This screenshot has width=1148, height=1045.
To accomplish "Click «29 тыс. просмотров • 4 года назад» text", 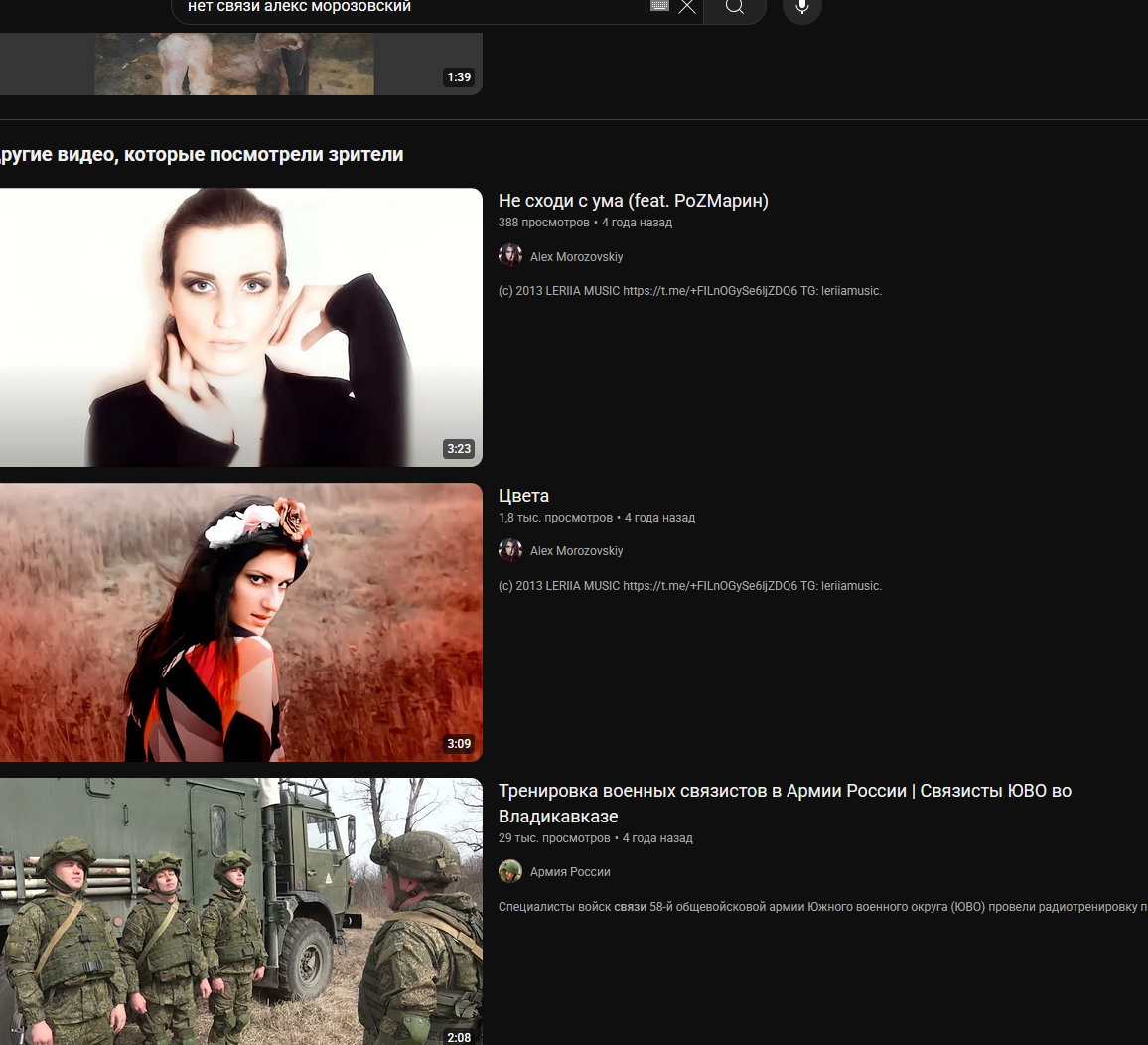I will pyautogui.click(x=595, y=838).
